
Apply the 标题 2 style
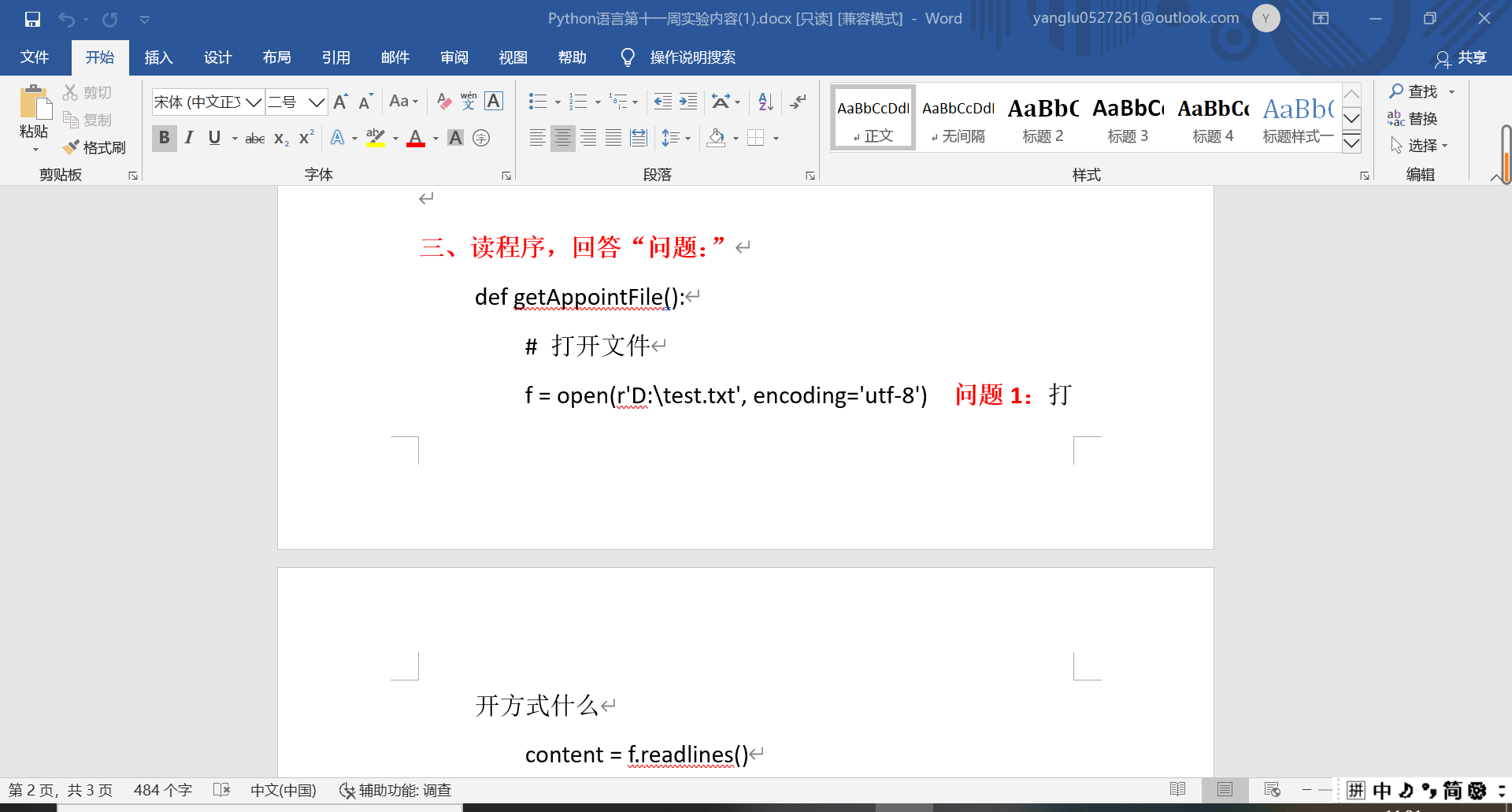pyautogui.click(x=1043, y=118)
